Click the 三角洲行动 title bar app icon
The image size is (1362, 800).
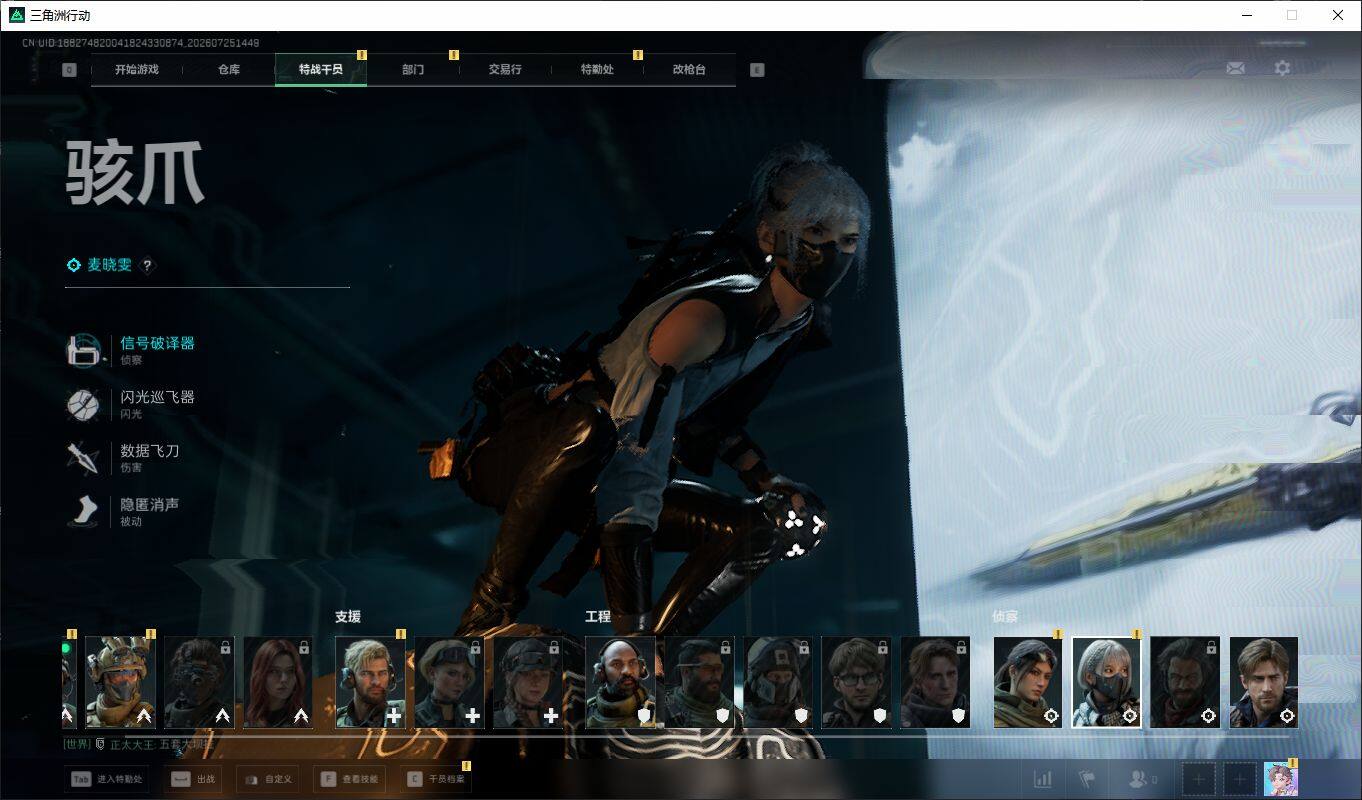click(16, 15)
